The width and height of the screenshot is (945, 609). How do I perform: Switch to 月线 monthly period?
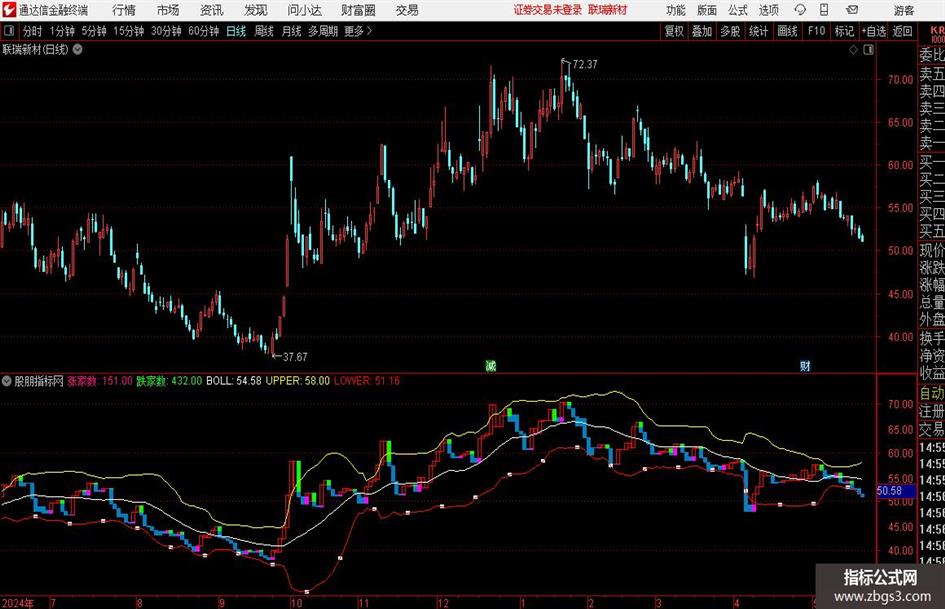(291, 31)
